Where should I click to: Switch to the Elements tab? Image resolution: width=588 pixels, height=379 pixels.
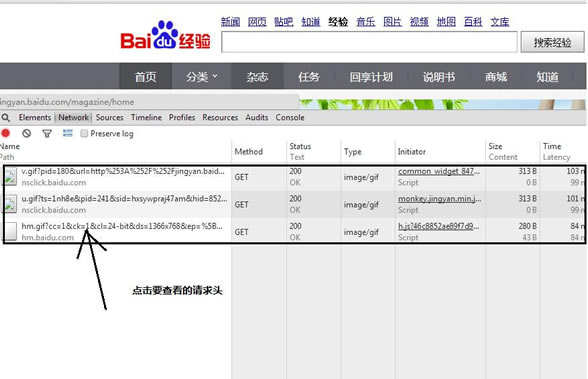[35, 118]
